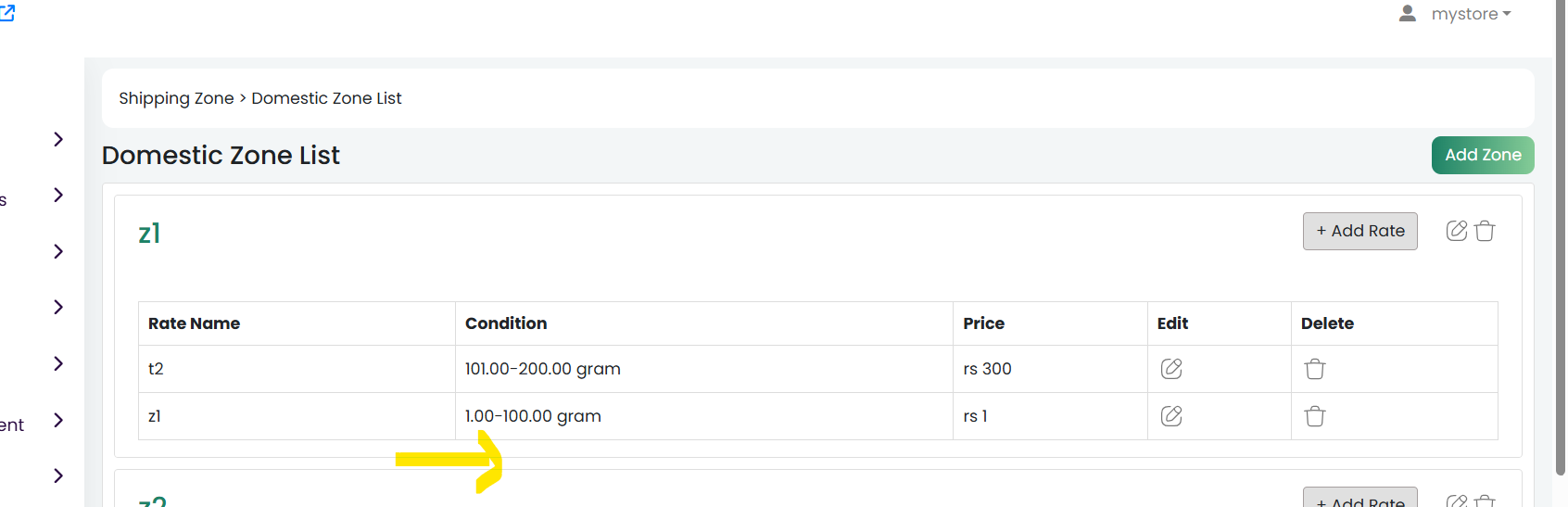Screen dimensions: 1568x507
Task: Expand the second sidebar chevron
Action: (x=58, y=195)
